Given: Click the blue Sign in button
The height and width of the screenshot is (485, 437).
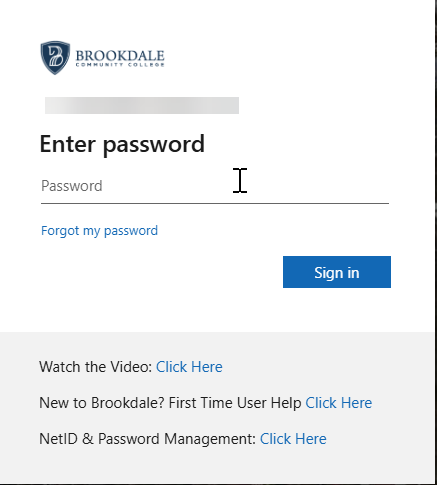Looking at the screenshot, I should click(x=337, y=272).
